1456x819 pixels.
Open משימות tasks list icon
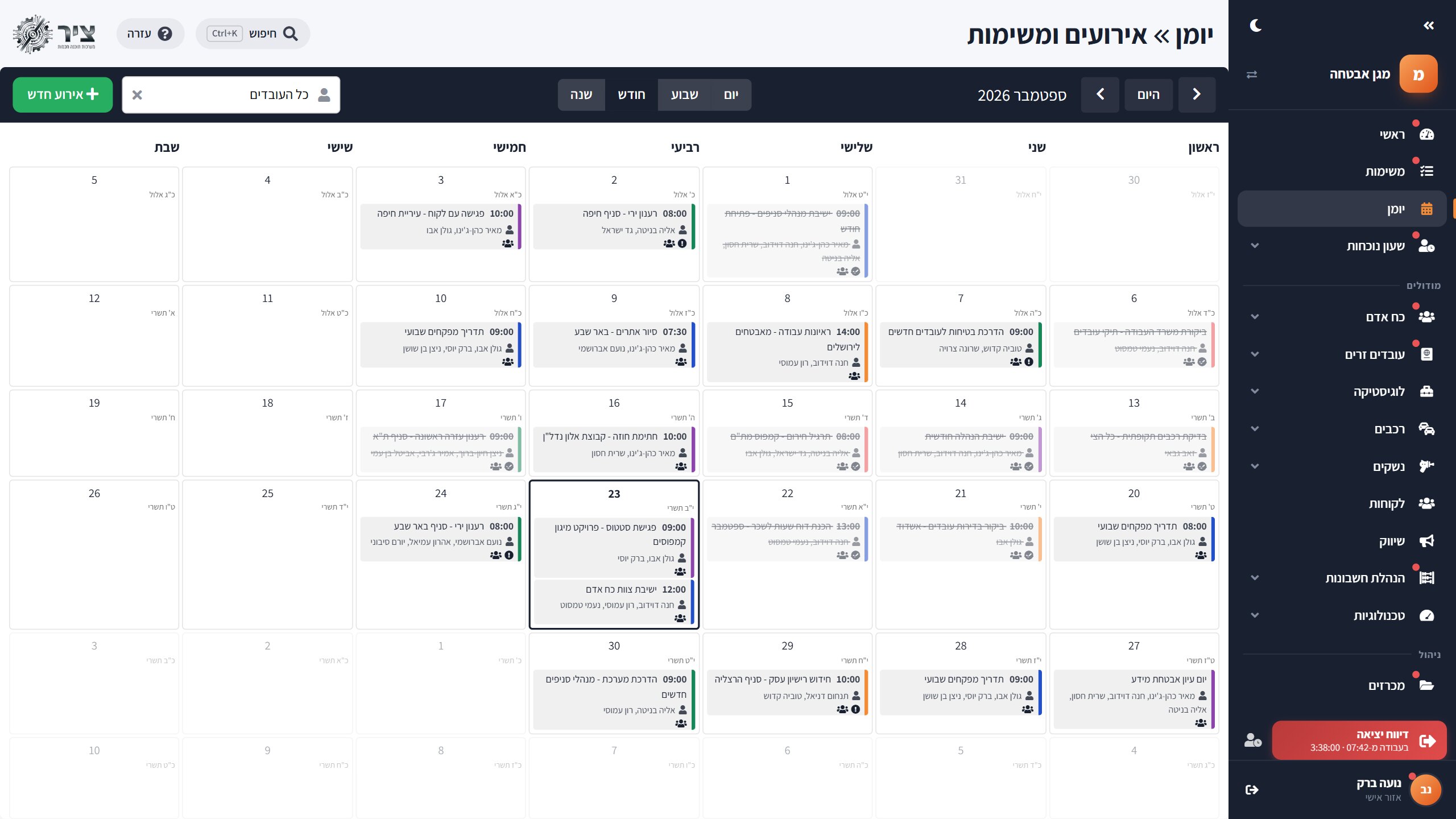pyautogui.click(x=1426, y=171)
